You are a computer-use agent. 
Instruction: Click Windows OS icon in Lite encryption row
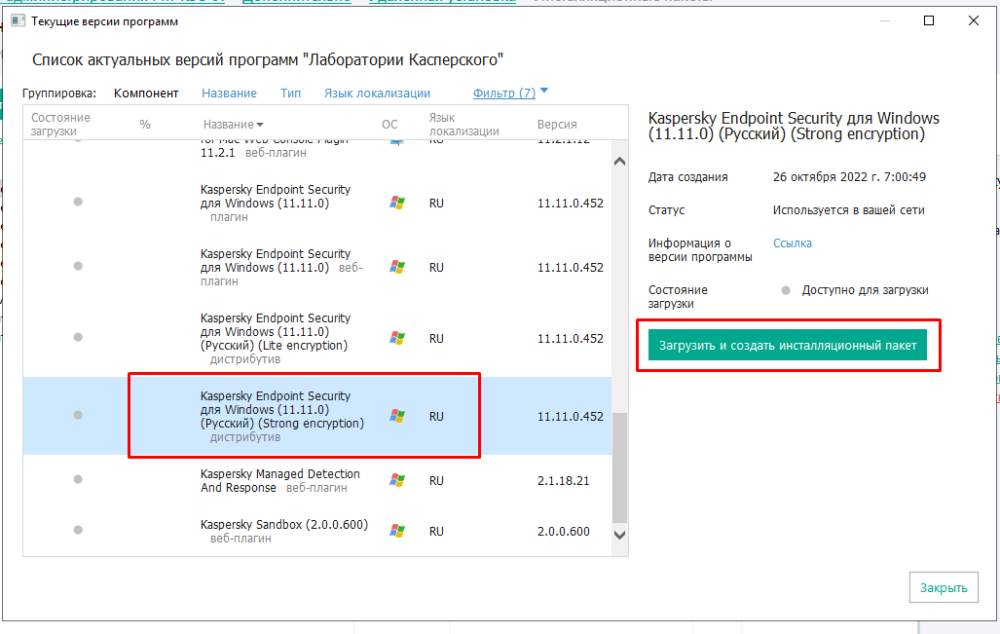click(397, 338)
